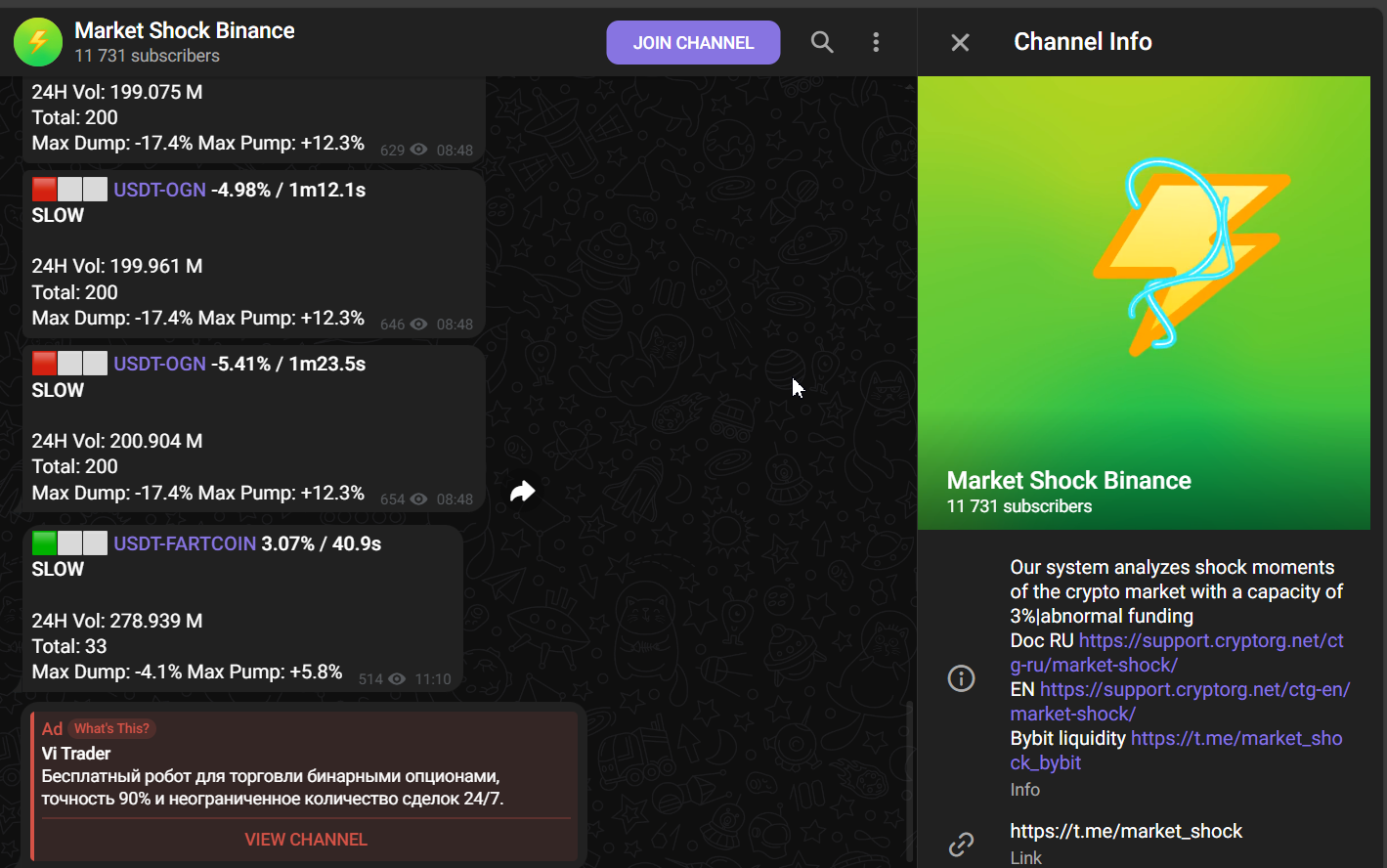Open the EN support.cryptorg.net ctg-en link
Image resolution: width=1387 pixels, height=868 pixels.
click(x=1180, y=702)
